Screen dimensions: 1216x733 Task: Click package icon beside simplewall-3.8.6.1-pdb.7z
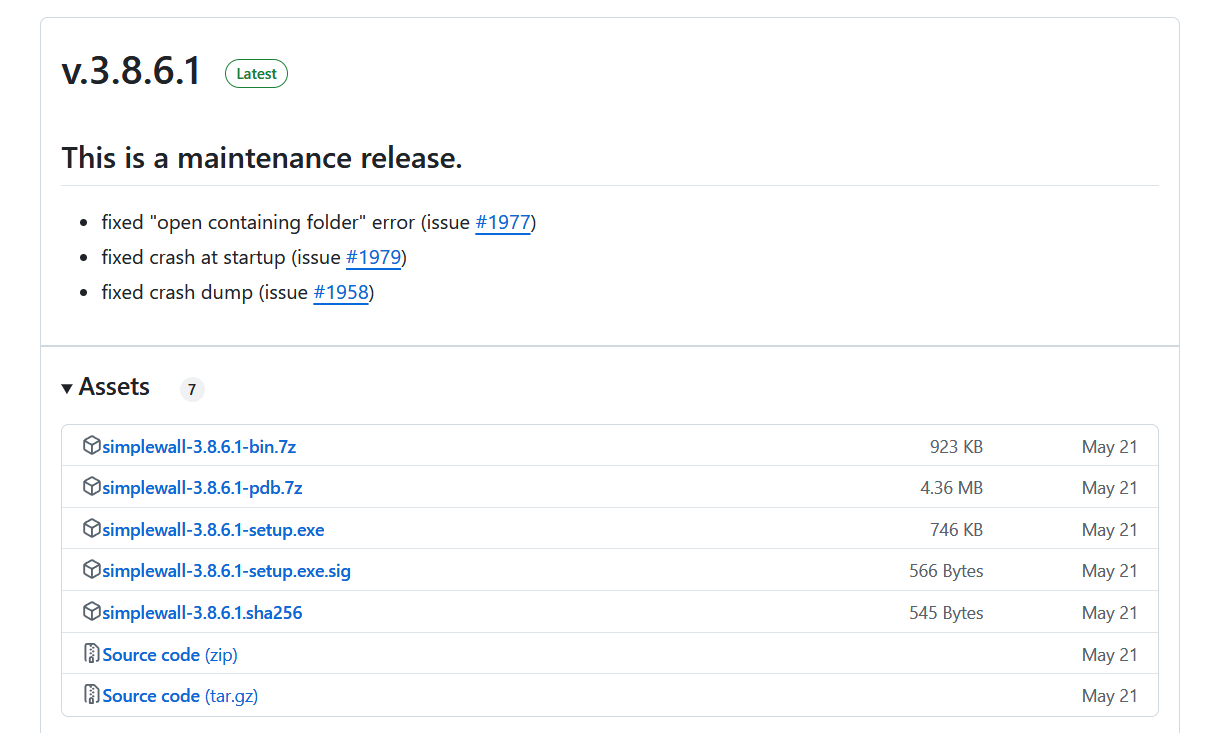click(92, 487)
